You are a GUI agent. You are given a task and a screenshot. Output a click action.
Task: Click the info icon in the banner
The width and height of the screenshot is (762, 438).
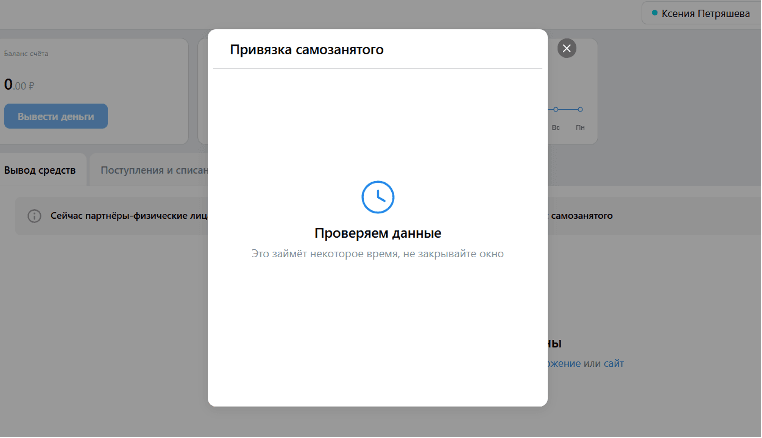tap(34, 216)
